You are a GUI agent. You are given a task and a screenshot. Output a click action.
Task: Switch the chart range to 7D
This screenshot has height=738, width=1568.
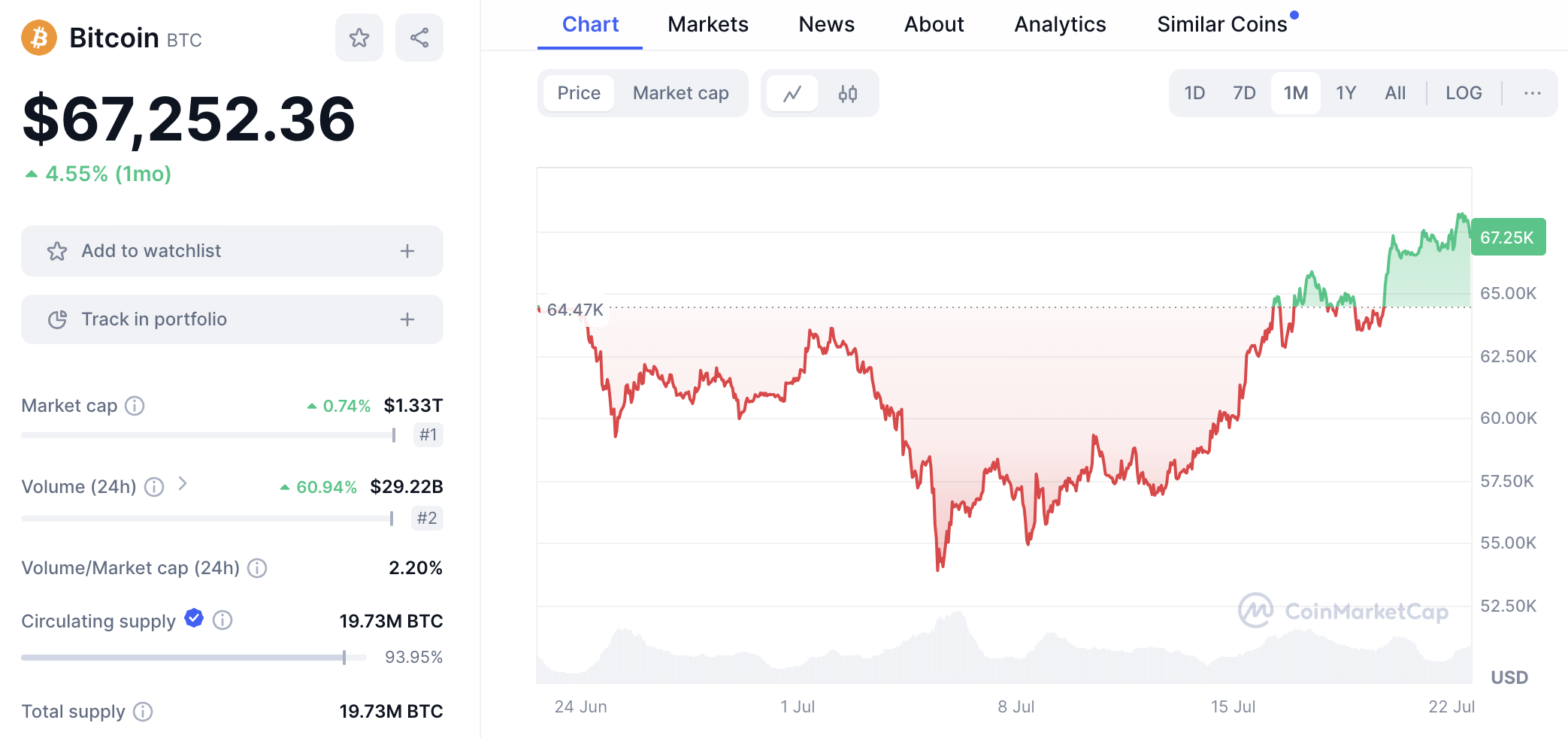[1244, 92]
